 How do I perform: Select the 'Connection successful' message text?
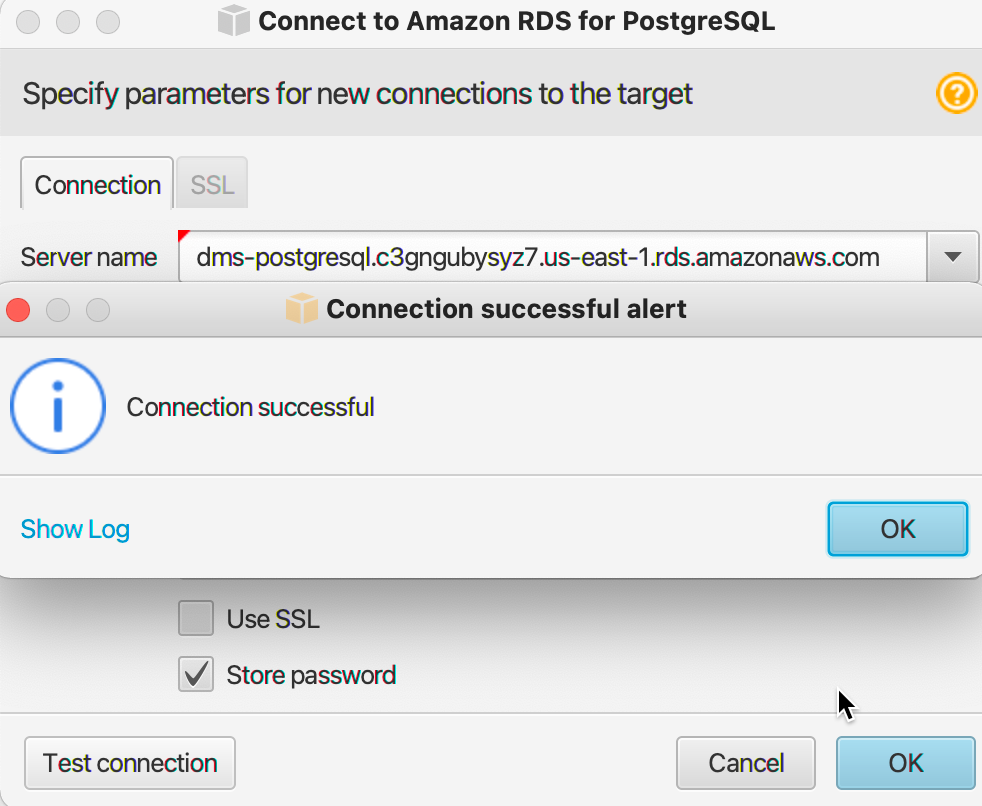pos(251,407)
